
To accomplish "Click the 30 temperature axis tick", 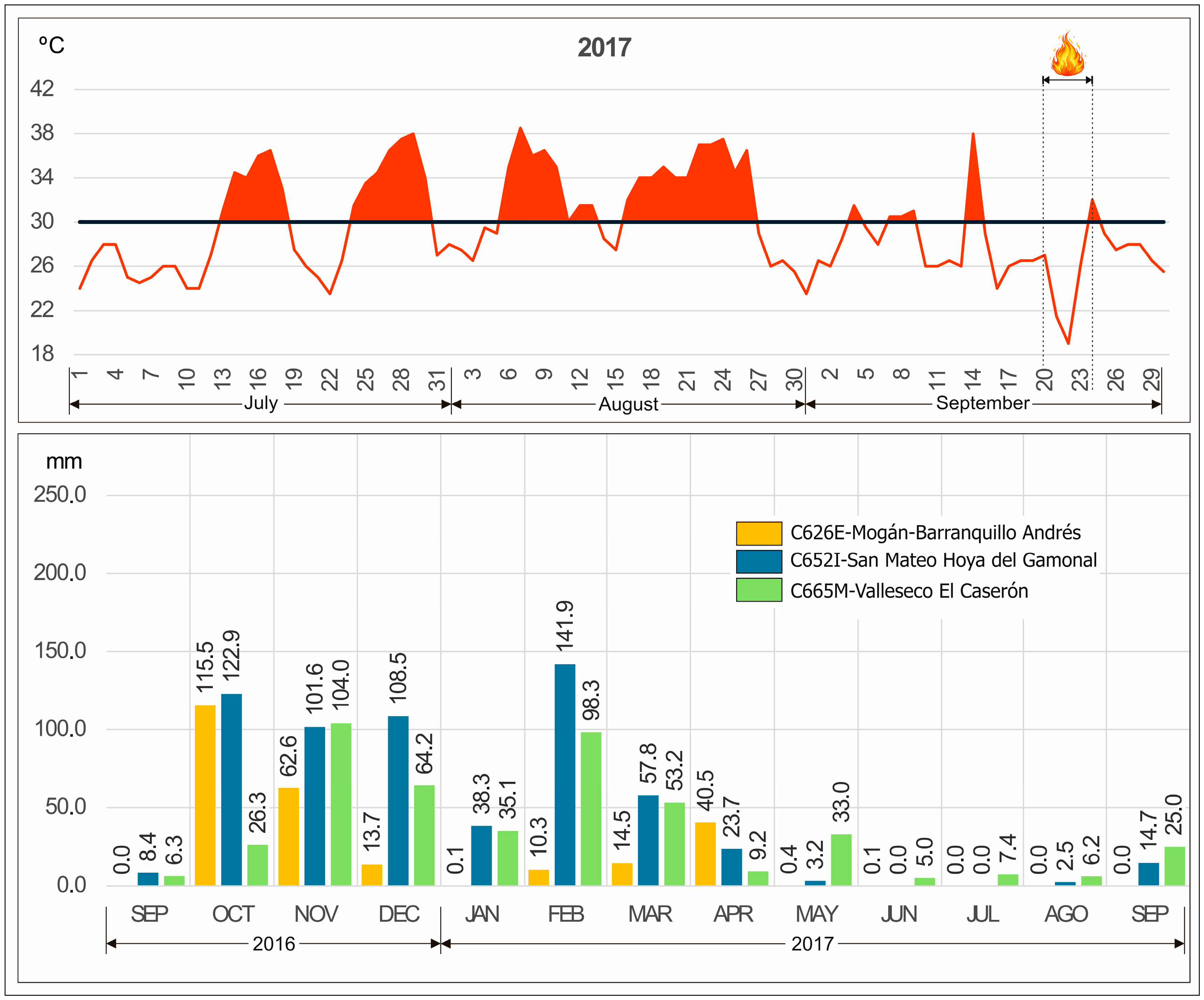I will coord(42,221).
